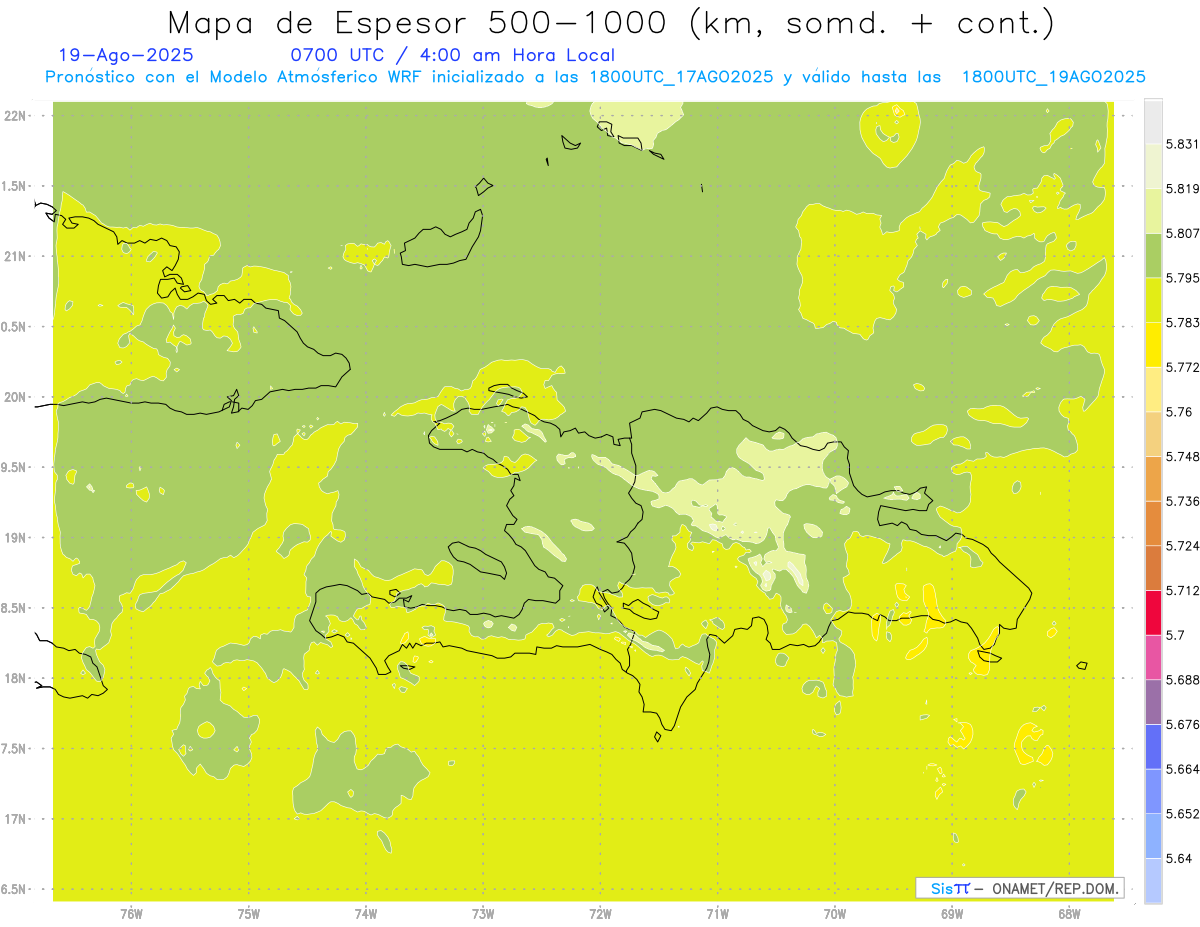The image size is (1200, 927).
Task: Click the colorbar value 5.783
Action: 1182,323
